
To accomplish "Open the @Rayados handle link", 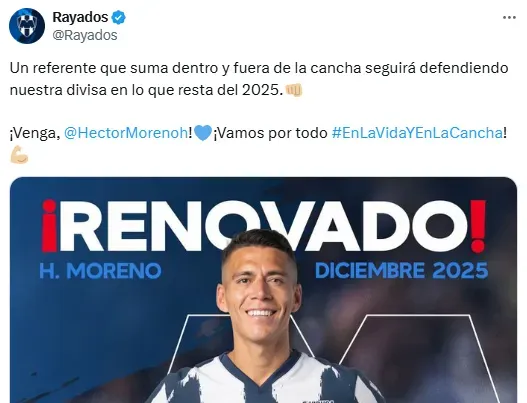I will (85, 35).
